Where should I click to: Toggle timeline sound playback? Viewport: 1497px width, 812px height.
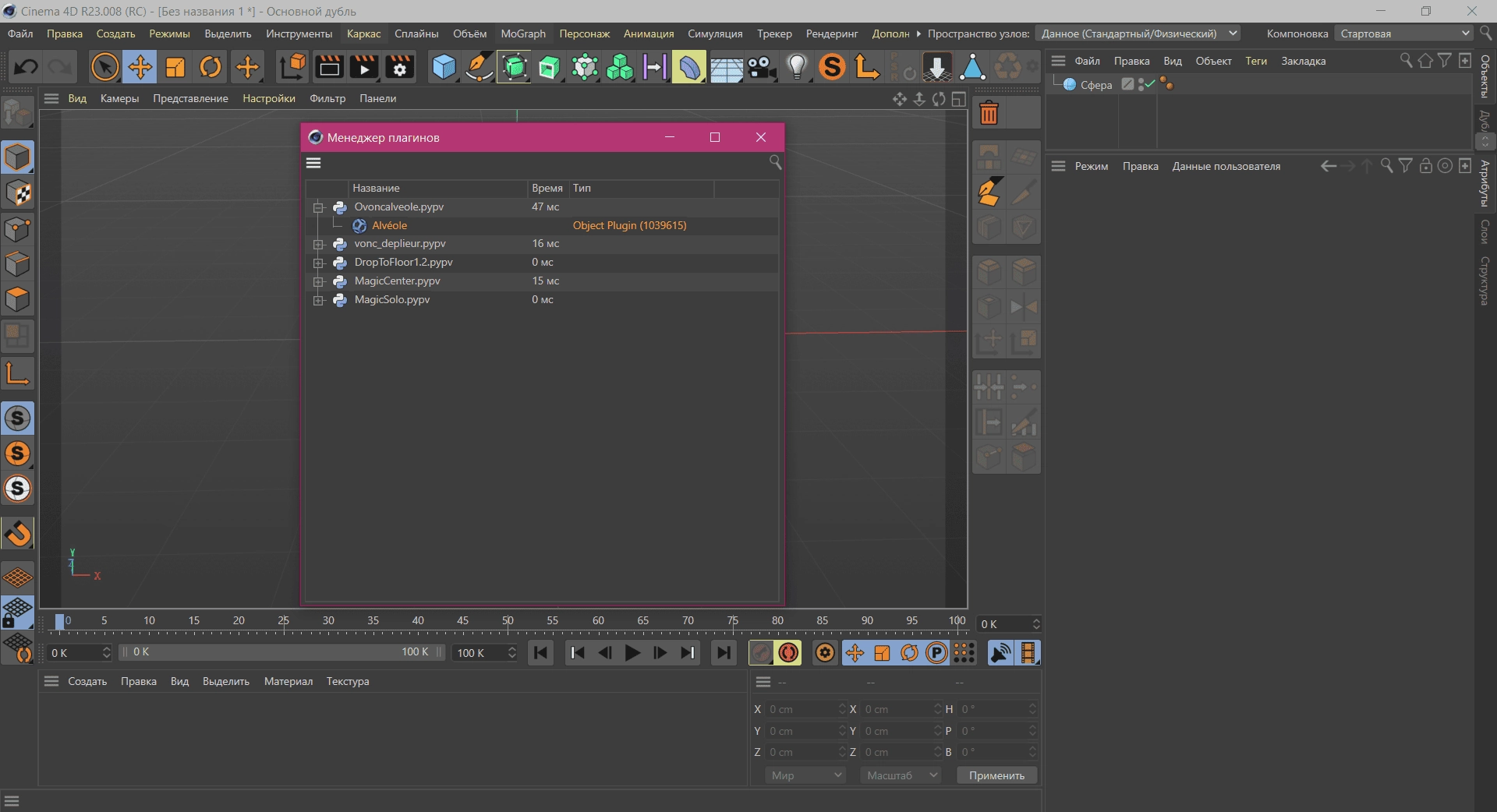pyautogui.click(x=1000, y=653)
